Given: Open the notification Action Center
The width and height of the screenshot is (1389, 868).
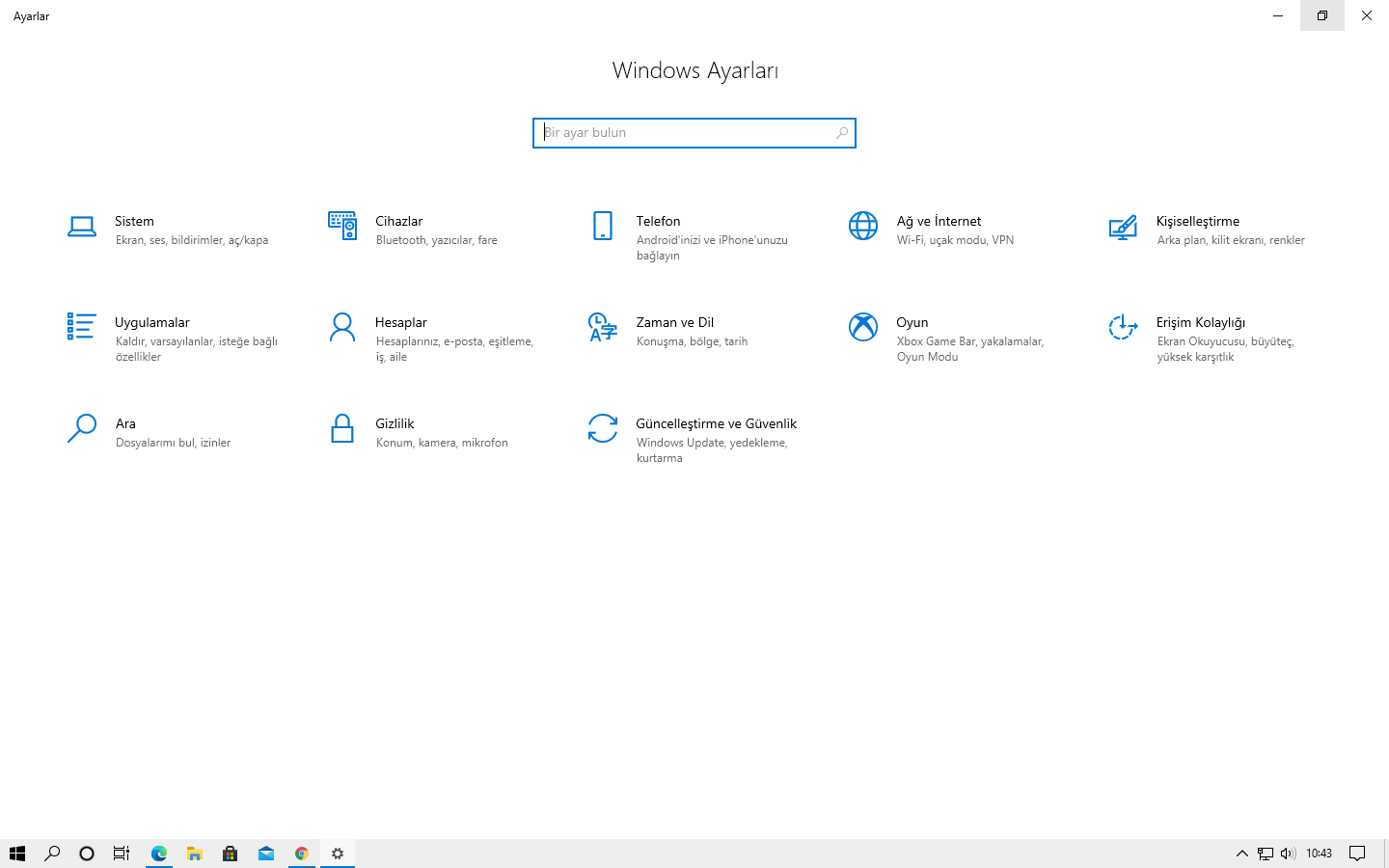Looking at the screenshot, I should [x=1357, y=854].
